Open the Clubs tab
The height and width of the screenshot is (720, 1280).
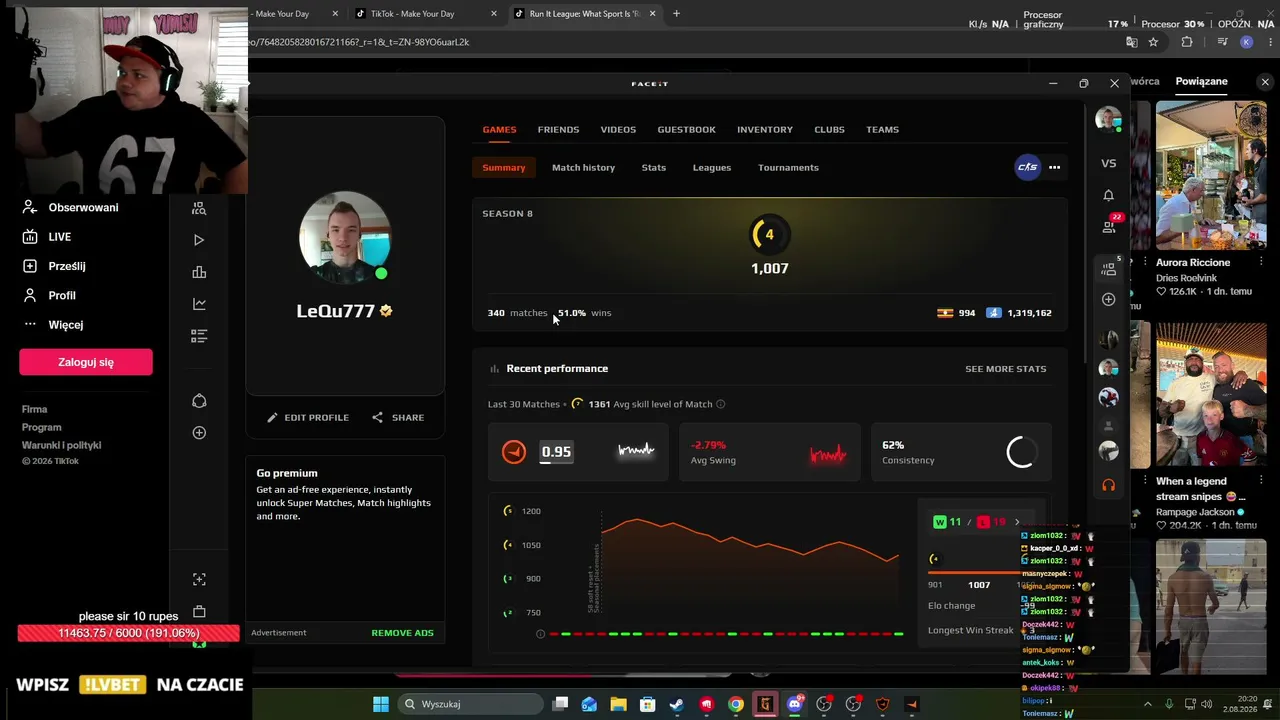(829, 129)
